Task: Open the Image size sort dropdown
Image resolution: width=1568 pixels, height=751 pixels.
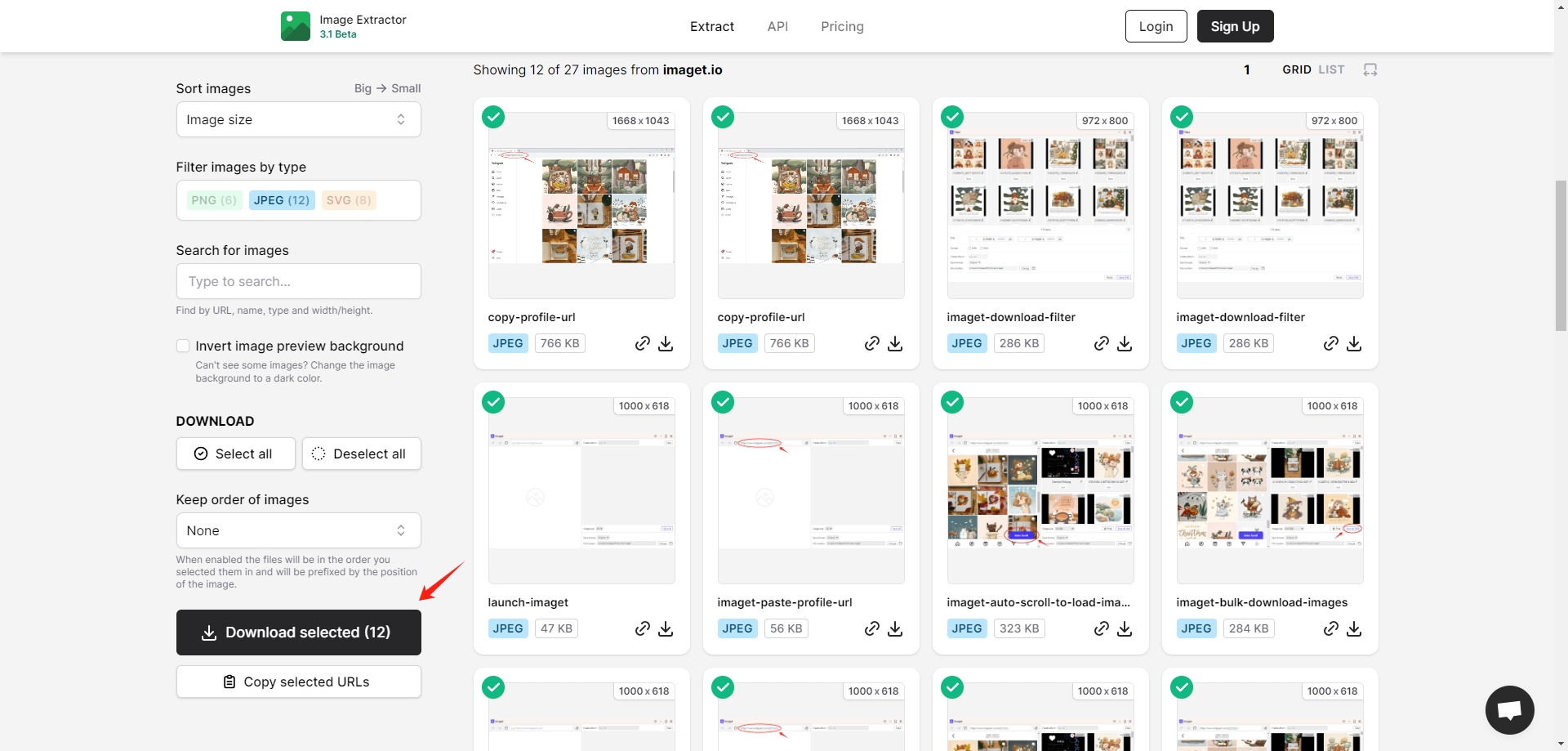Action: pos(298,119)
